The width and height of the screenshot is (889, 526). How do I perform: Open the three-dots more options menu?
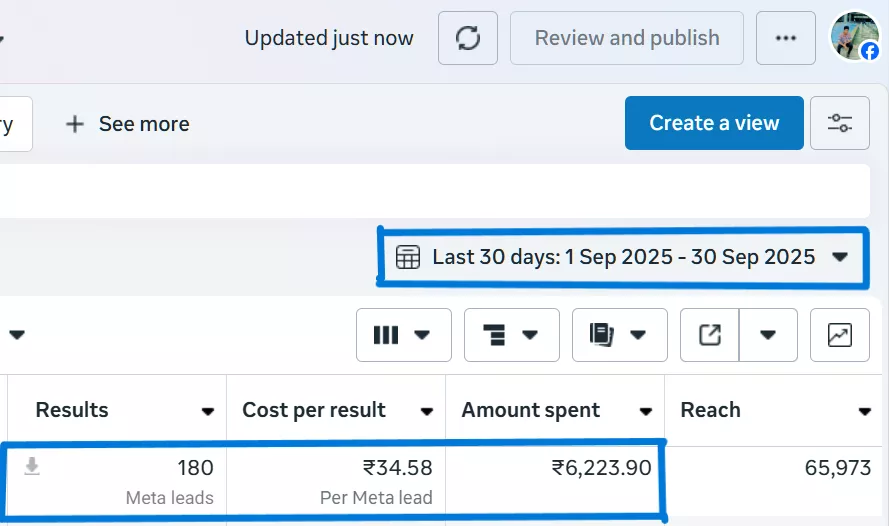point(786,39)
